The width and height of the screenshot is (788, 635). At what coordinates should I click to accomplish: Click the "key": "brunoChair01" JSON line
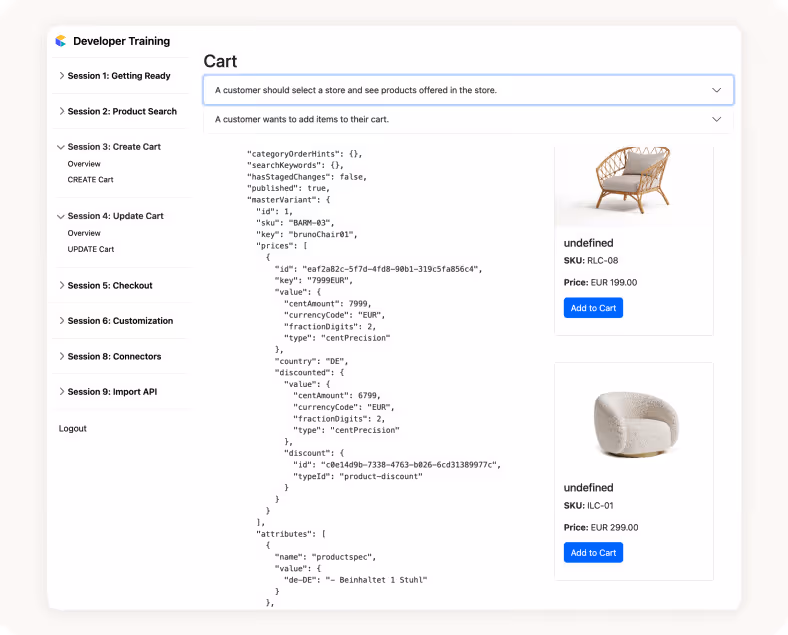coord(307,234)
